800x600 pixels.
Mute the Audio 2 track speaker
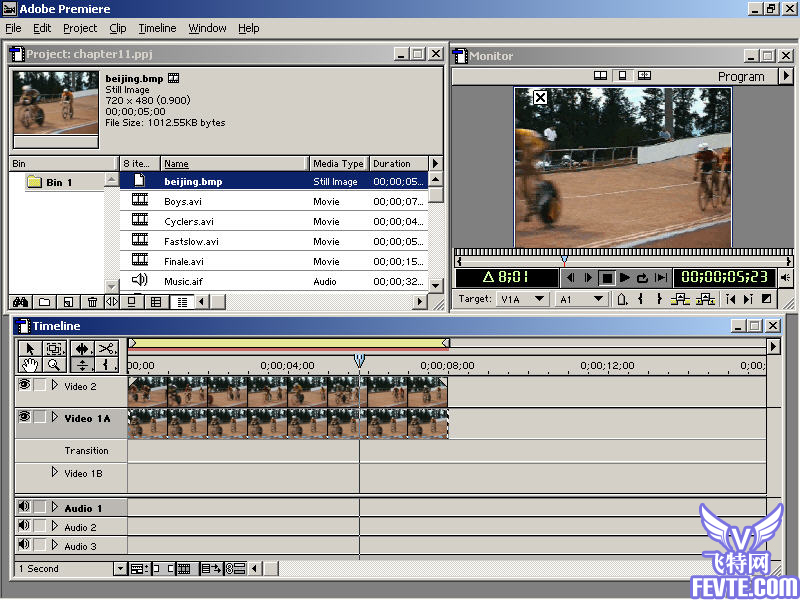coord(24,526)
